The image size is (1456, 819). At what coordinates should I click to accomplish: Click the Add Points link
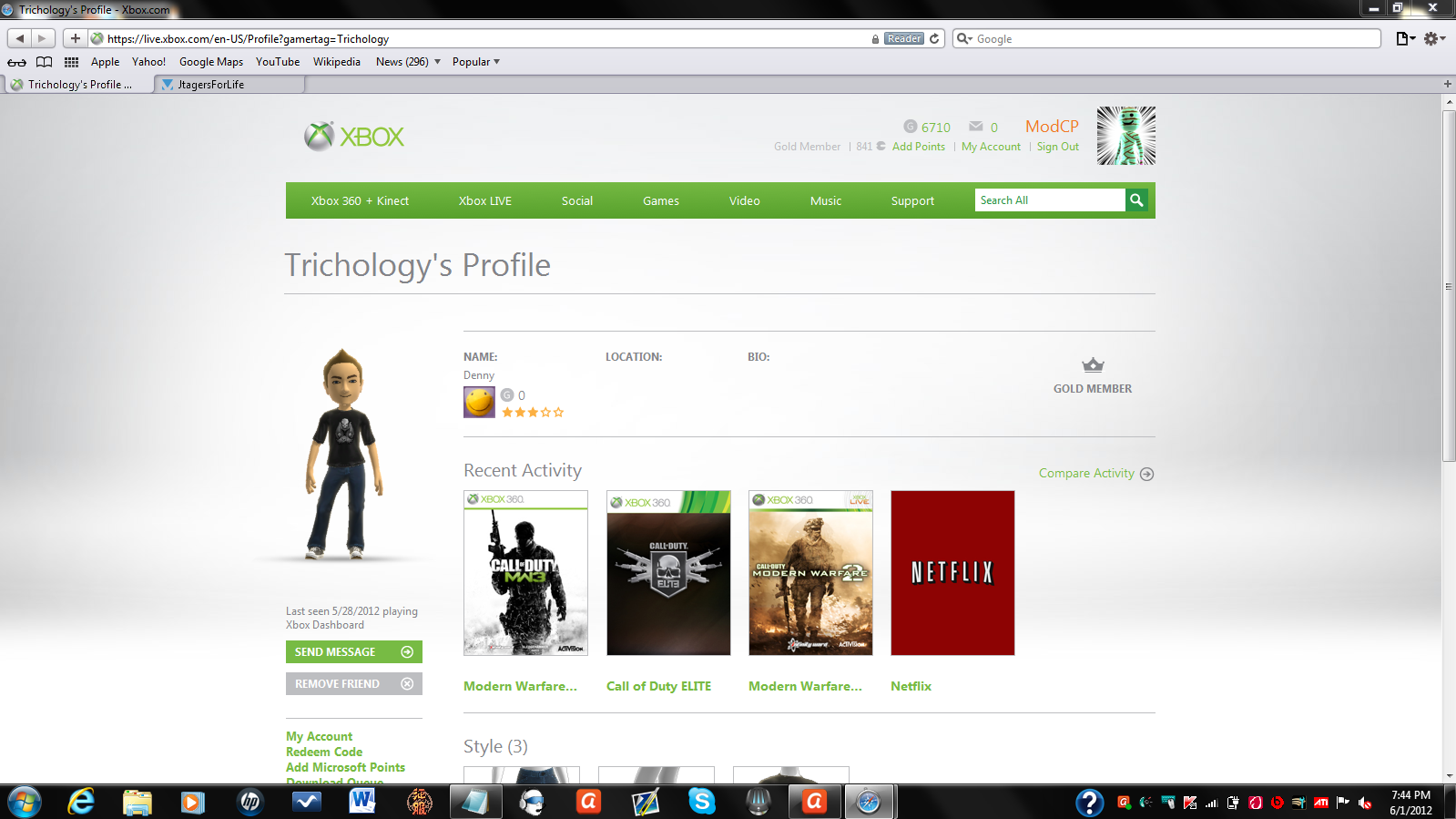[919, 147]
